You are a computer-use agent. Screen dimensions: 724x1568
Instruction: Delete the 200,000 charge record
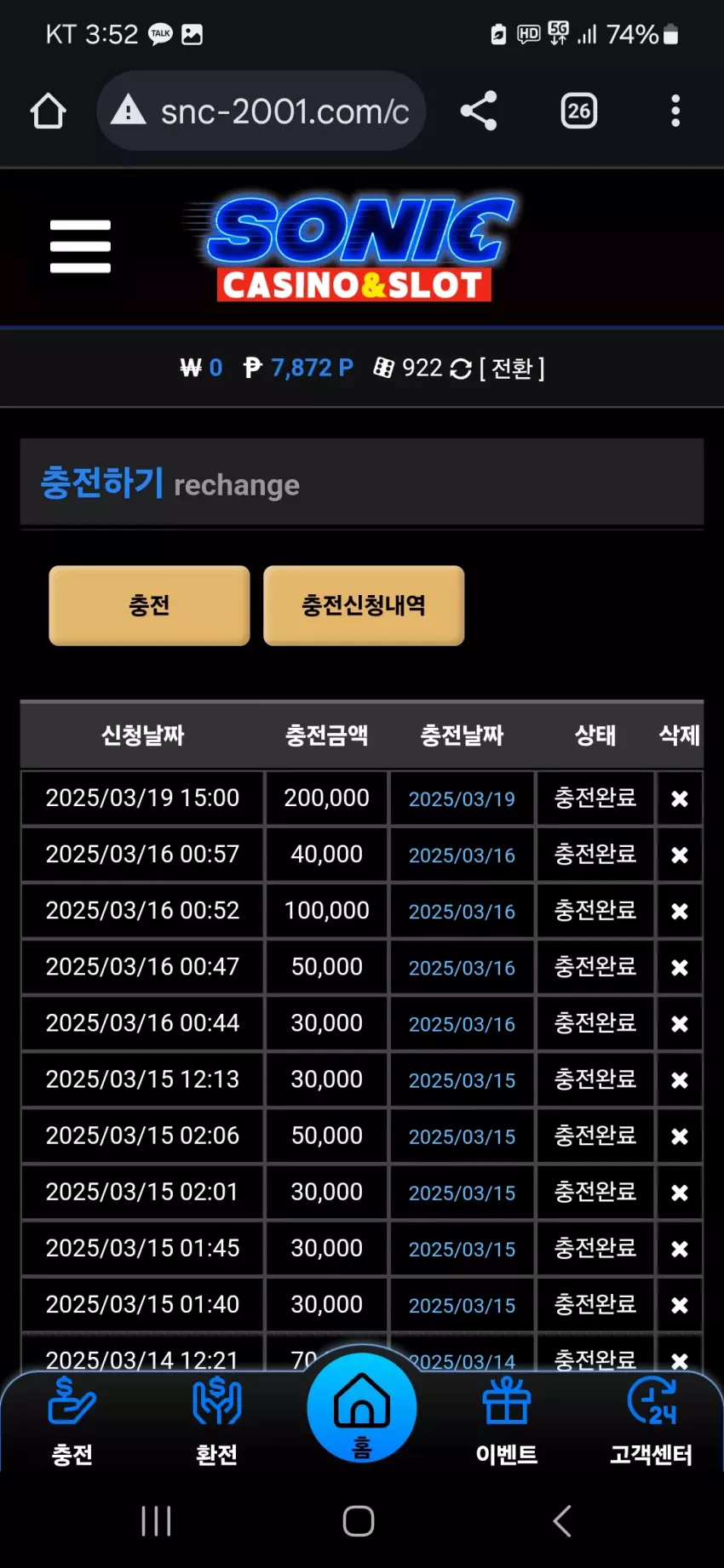[x=680, y=798]
